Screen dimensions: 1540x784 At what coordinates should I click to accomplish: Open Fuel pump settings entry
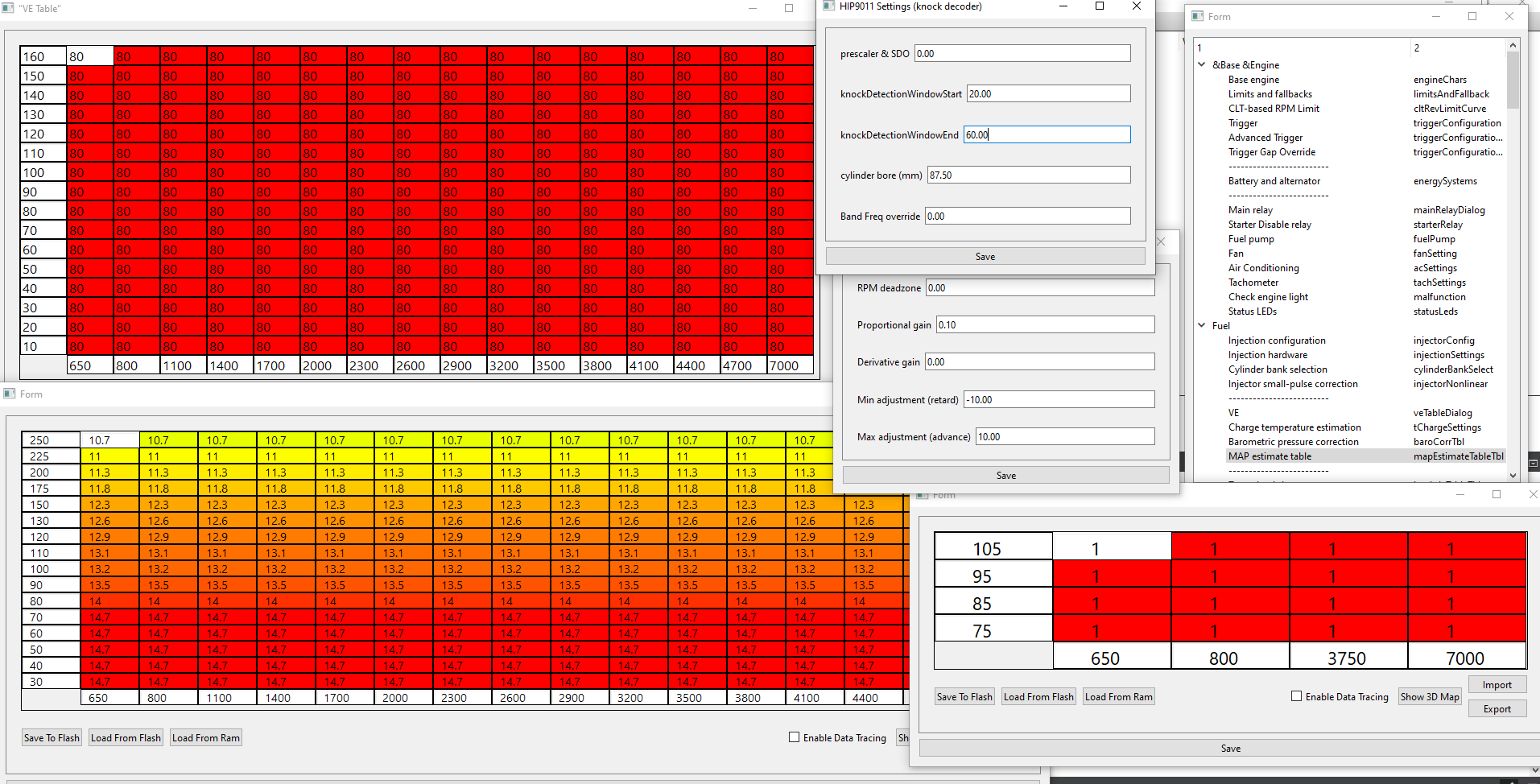pyautogui.click(x=1251, y=239)
